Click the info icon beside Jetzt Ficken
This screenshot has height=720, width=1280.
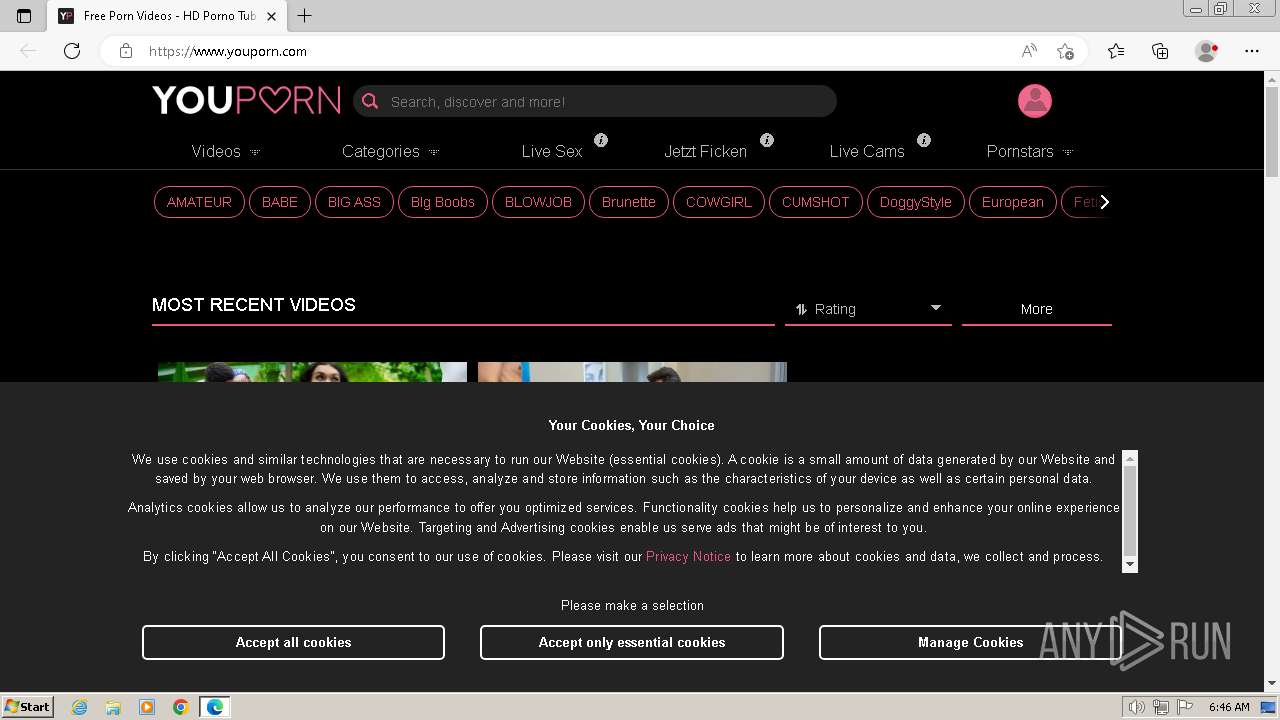pos(767,140)
